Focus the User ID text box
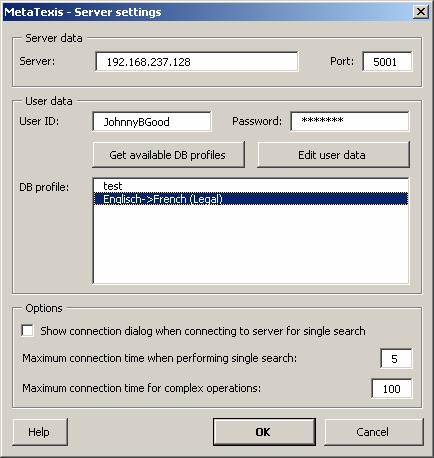This screenshot has width=434, height=458. click(152, 122)
